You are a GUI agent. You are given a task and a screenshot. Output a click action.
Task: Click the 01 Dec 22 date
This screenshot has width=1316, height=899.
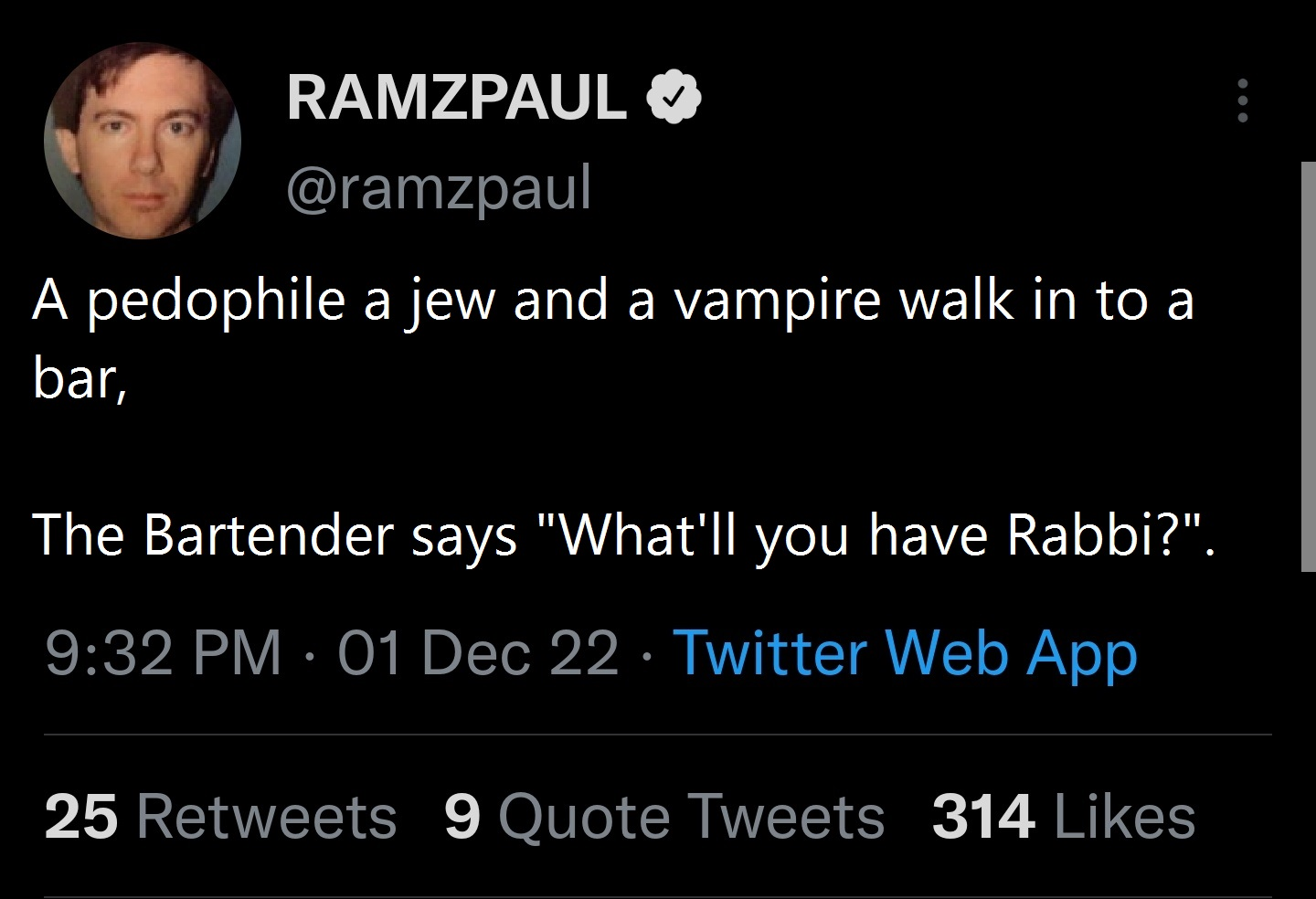pos(478,654)
